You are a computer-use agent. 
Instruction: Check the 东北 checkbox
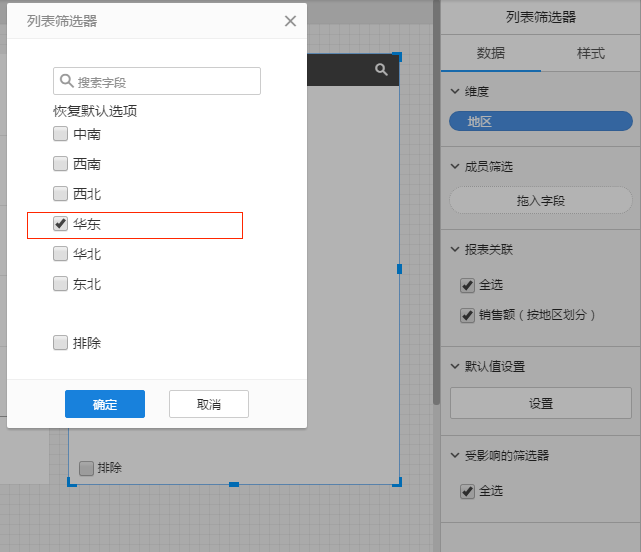tap(61, 283)
